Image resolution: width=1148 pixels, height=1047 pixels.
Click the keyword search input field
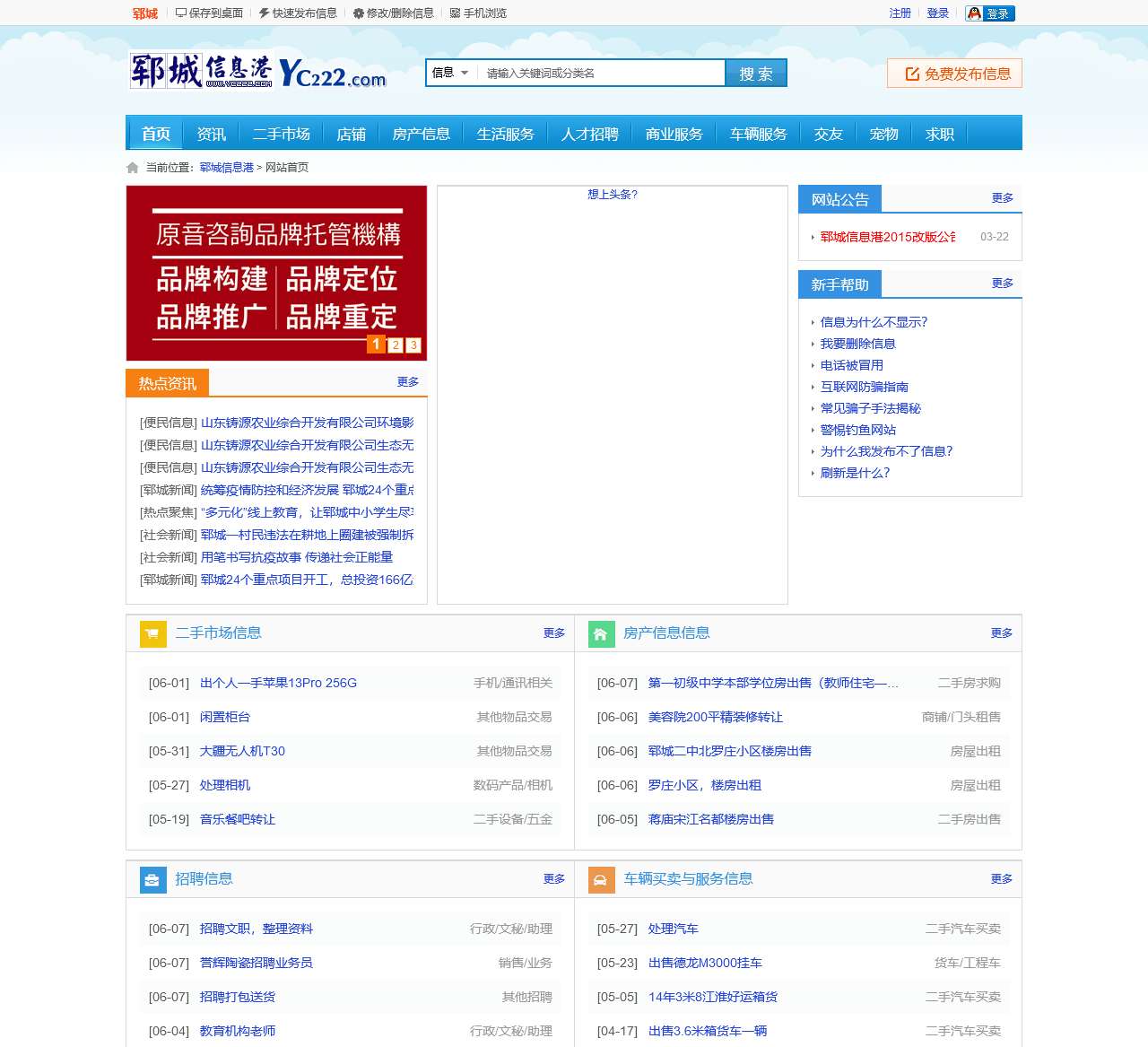[601, 73]
